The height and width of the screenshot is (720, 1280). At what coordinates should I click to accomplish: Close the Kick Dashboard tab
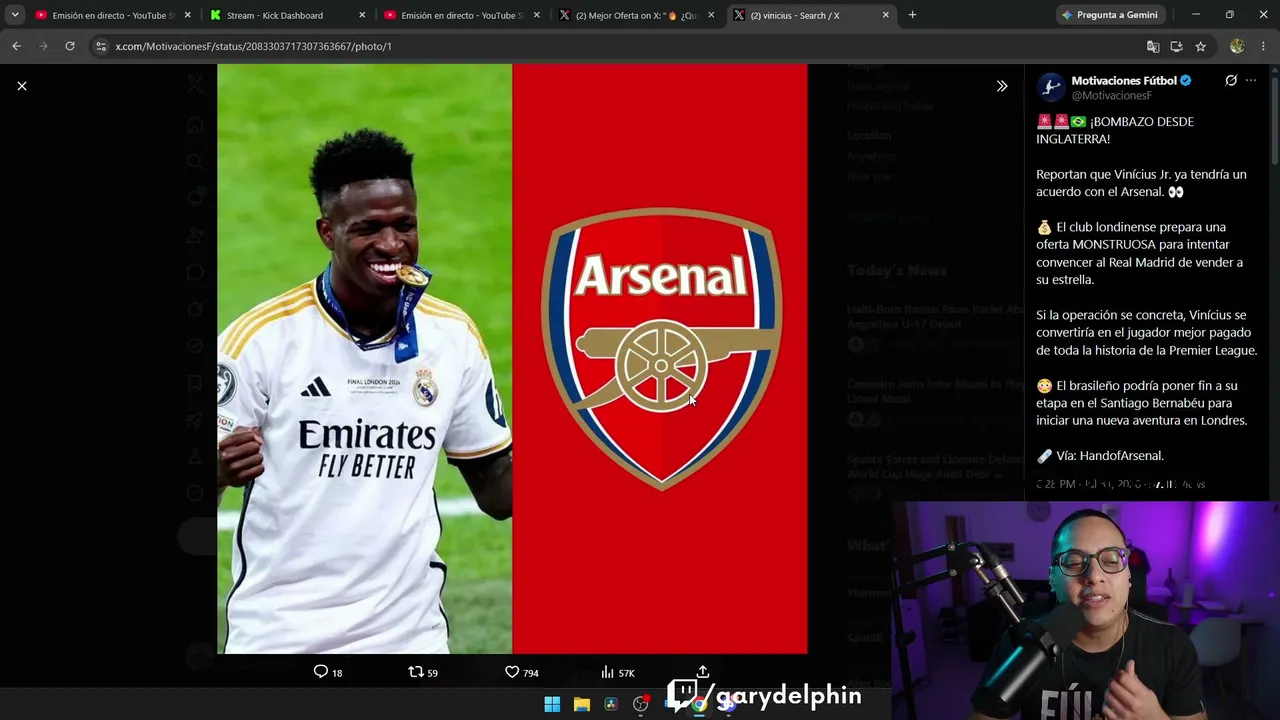(361, 15)
